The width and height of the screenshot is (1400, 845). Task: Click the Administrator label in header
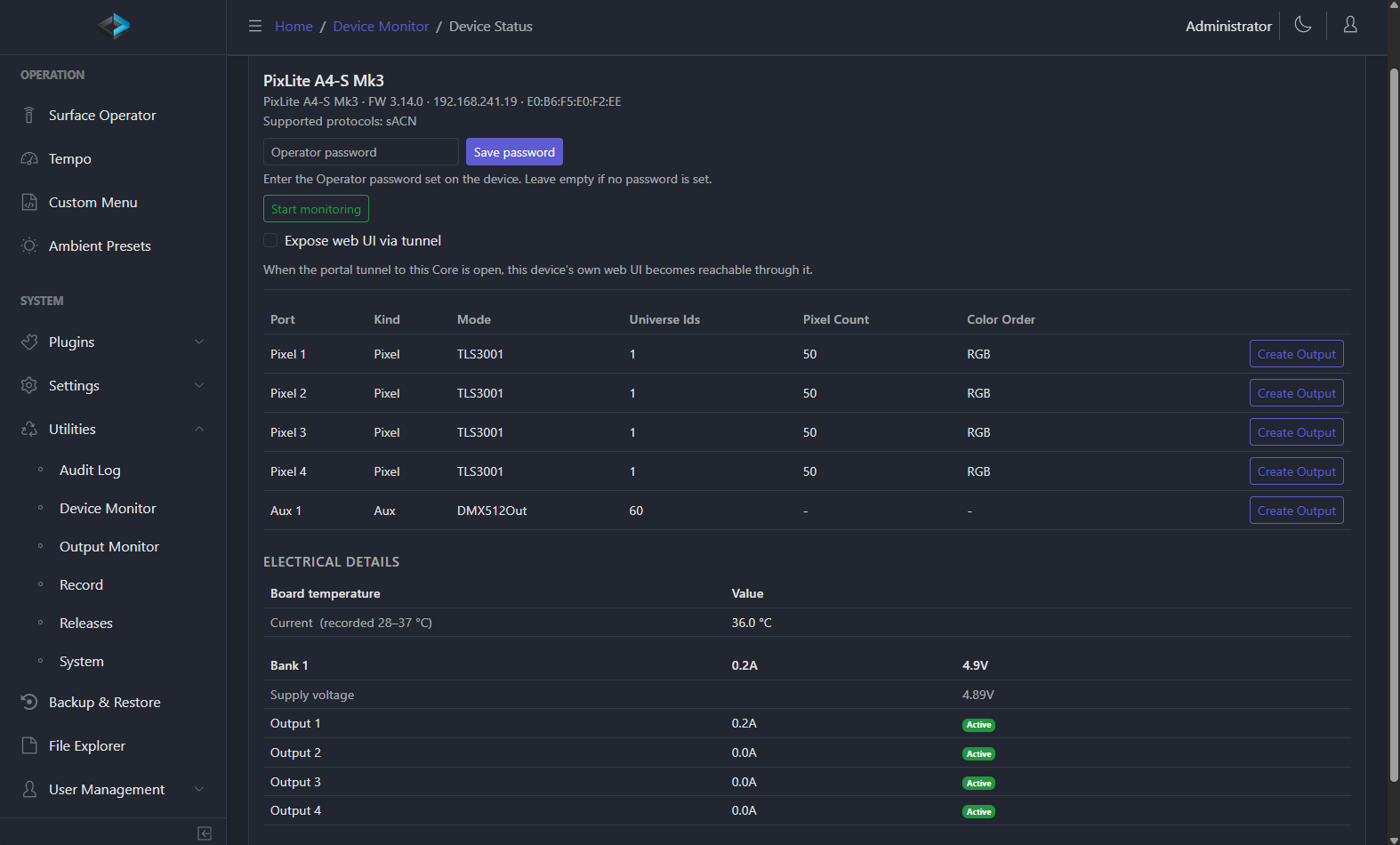[x=1228, y=26]
